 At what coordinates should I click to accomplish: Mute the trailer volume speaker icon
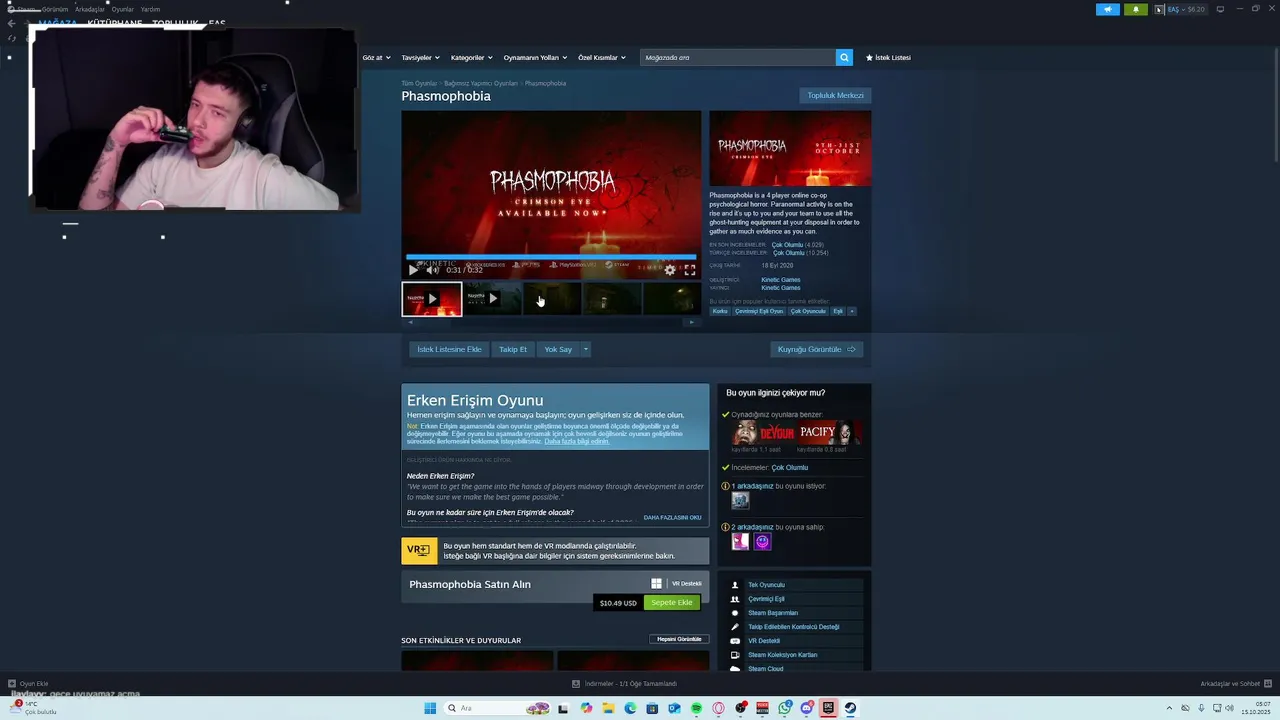(x=432, y=270)
